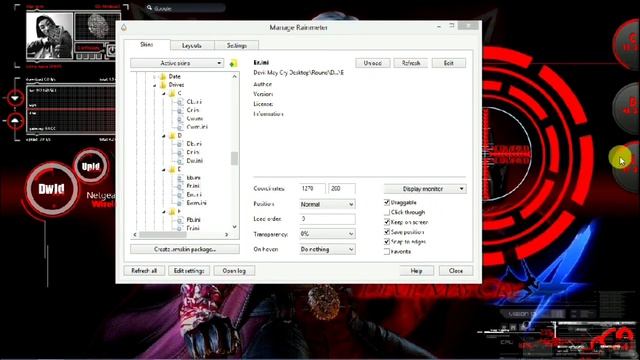Click the Dwld circle widget on desktop
The width and height of the screenshot is (640, 360).
point(51,189)
